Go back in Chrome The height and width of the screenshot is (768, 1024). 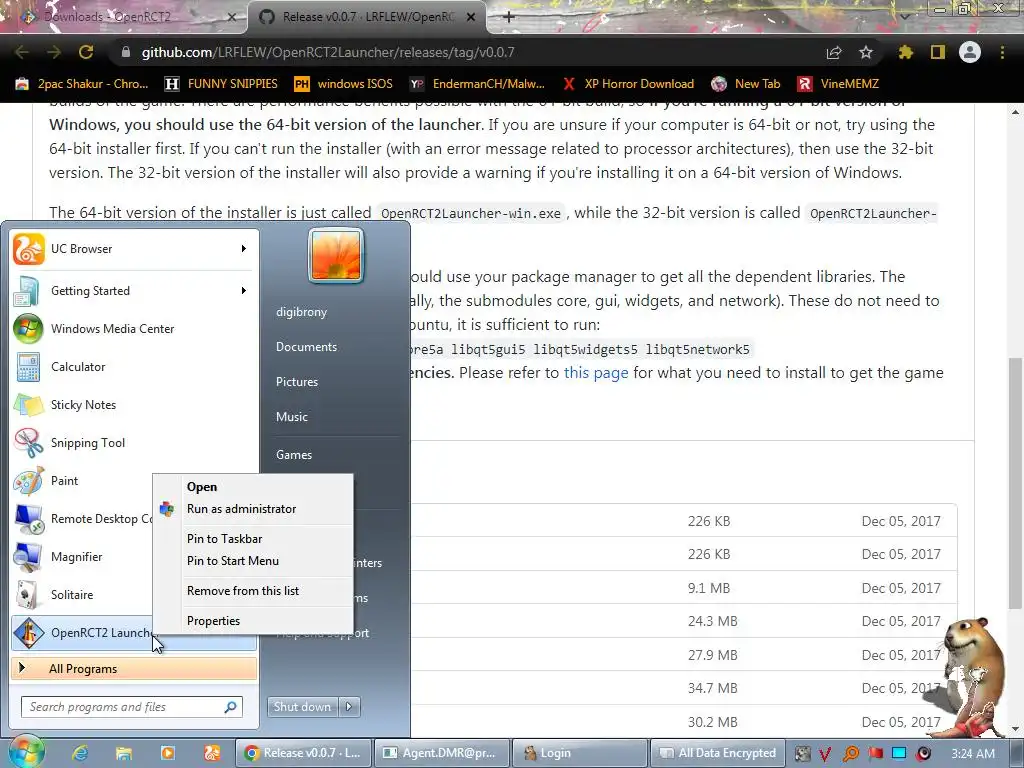22,52
